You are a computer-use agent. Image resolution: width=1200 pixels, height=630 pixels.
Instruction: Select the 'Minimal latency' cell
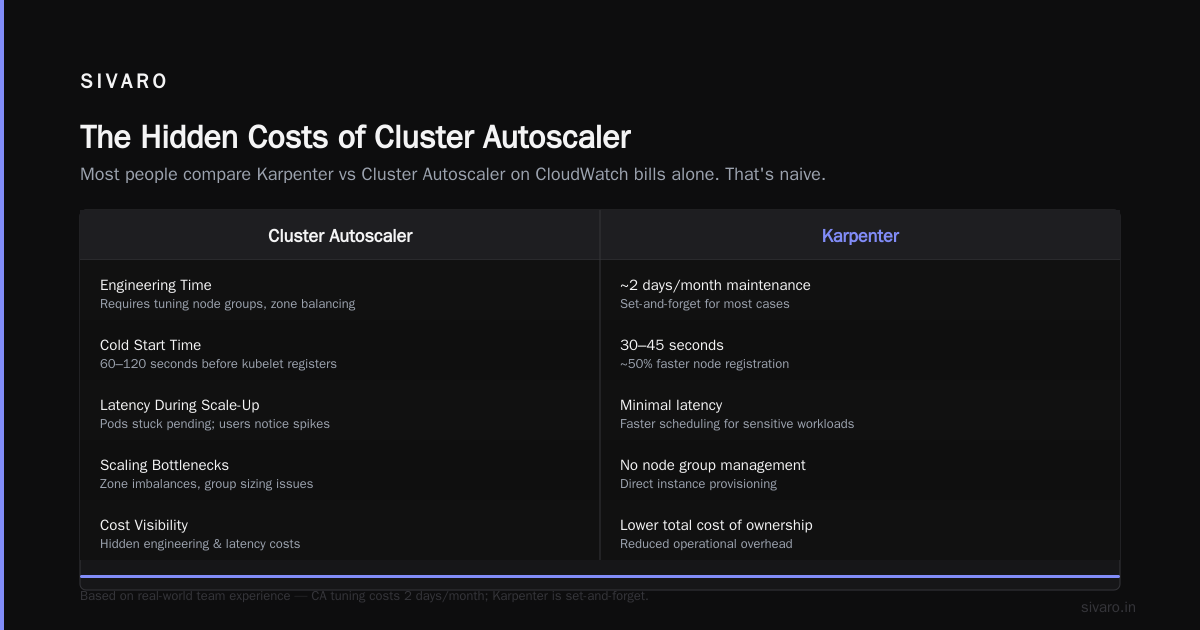671,405
